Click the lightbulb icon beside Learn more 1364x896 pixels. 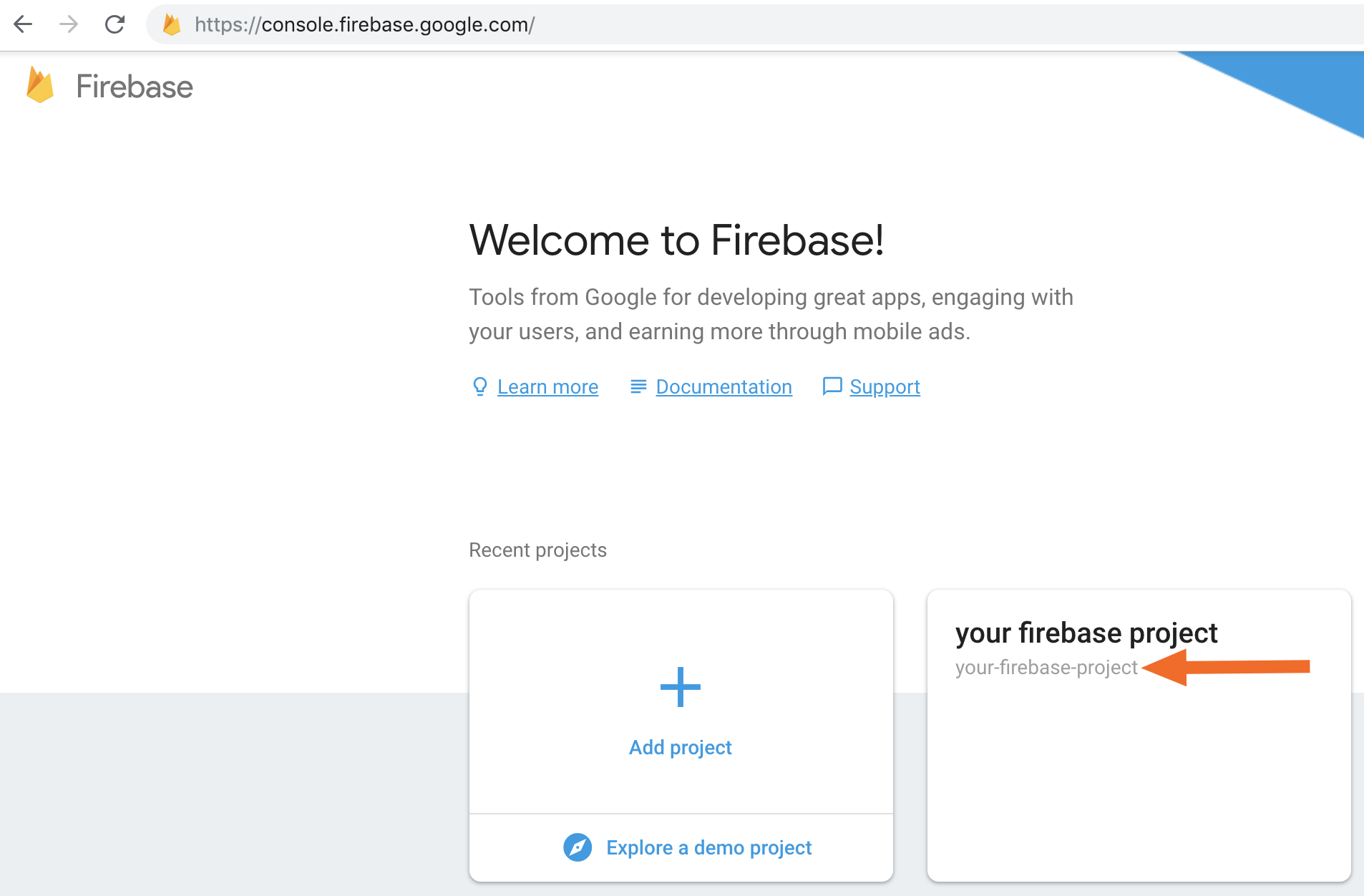click(479, 386)
